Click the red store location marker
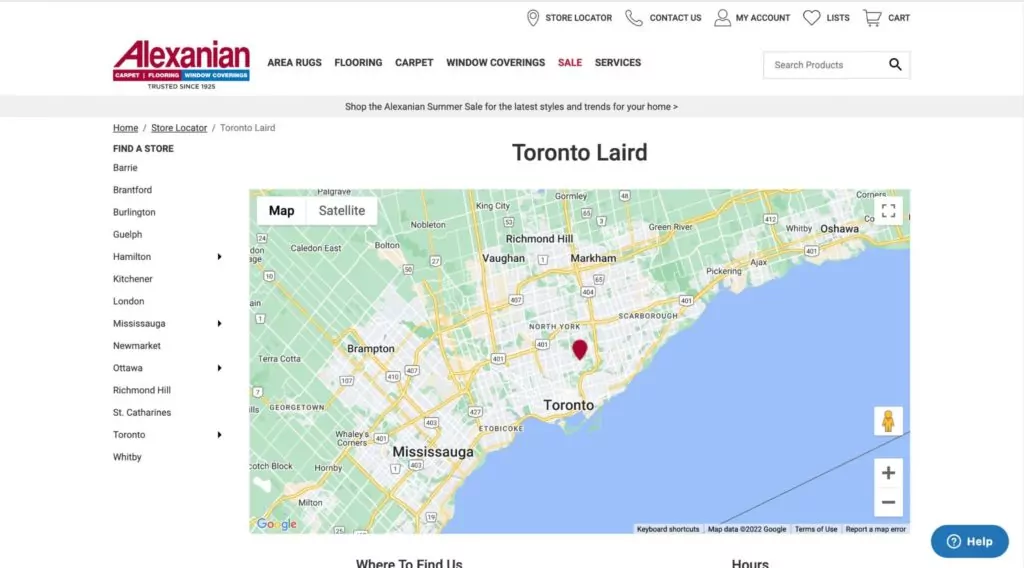 click(579, 349)
